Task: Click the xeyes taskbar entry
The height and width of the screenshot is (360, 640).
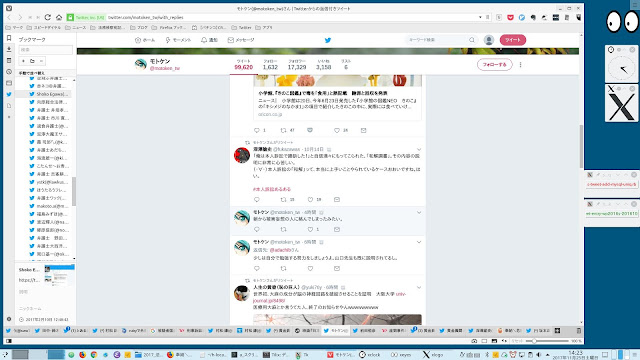Action: (401, 355)
